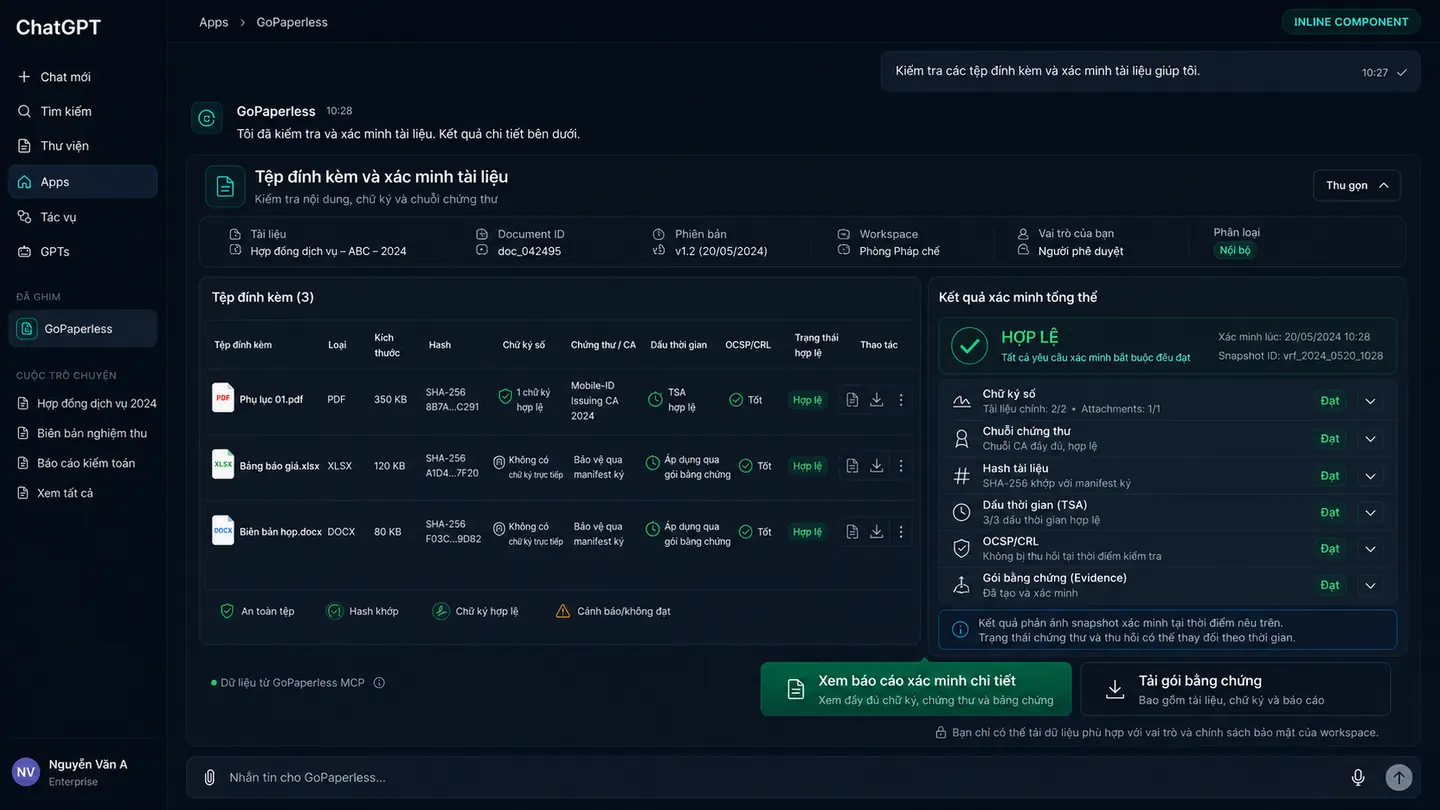Click info icon beside GoPaperless MCP

click(379, 683)
